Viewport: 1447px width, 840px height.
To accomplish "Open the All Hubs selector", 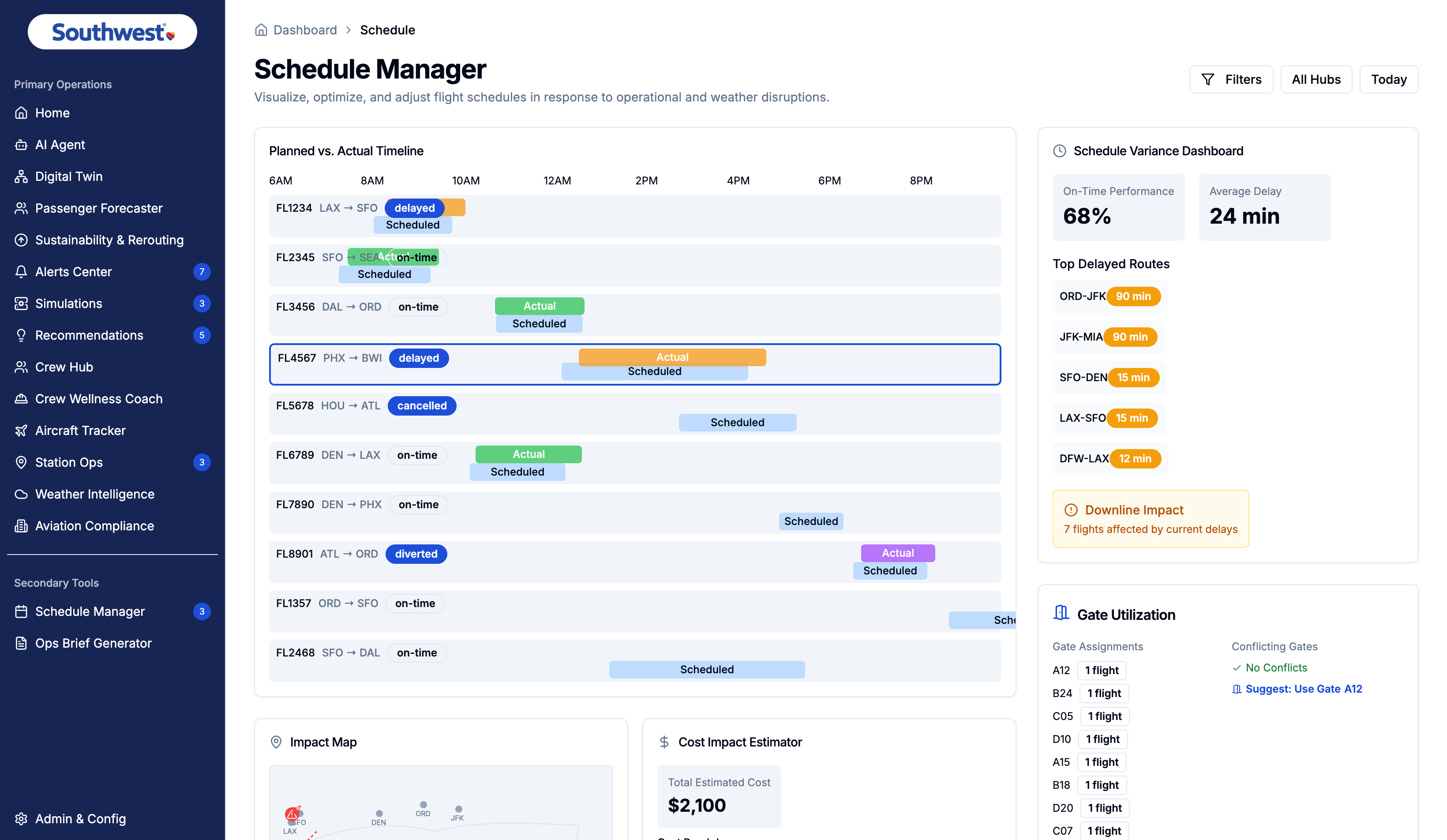I will [x=1316, y=79].
